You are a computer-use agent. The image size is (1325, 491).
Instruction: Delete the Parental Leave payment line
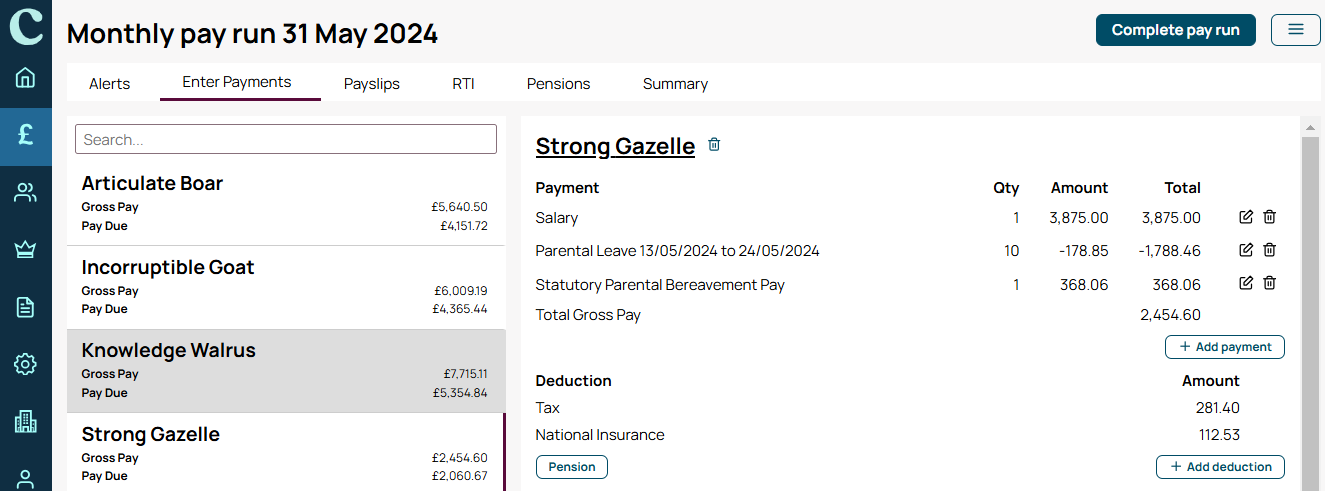tap(1269, 250)
